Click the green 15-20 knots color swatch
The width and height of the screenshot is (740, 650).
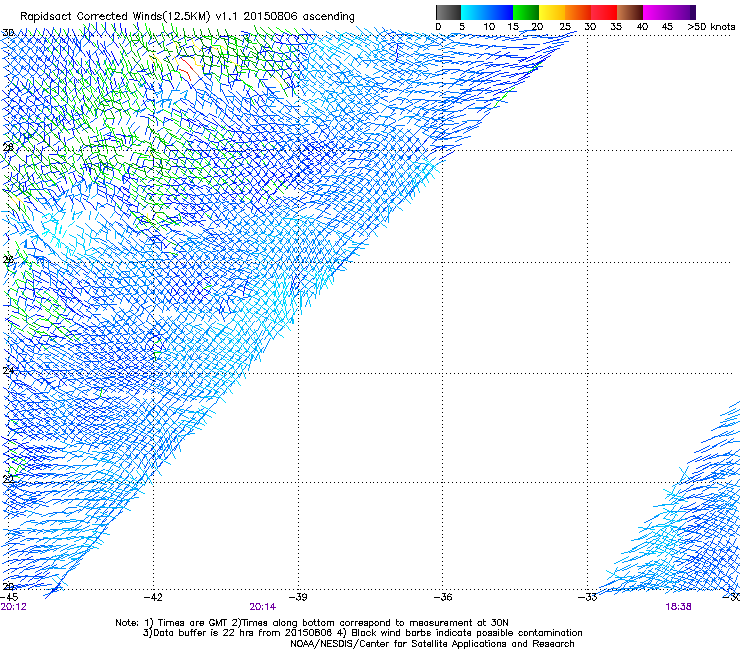click(x=526, y=12)
